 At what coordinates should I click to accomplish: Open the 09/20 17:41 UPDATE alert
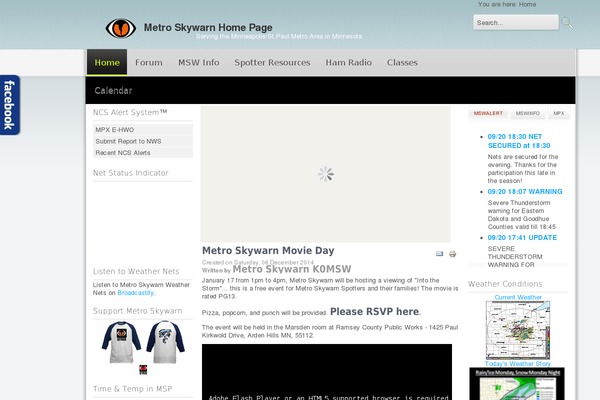(x=522, y=237)
